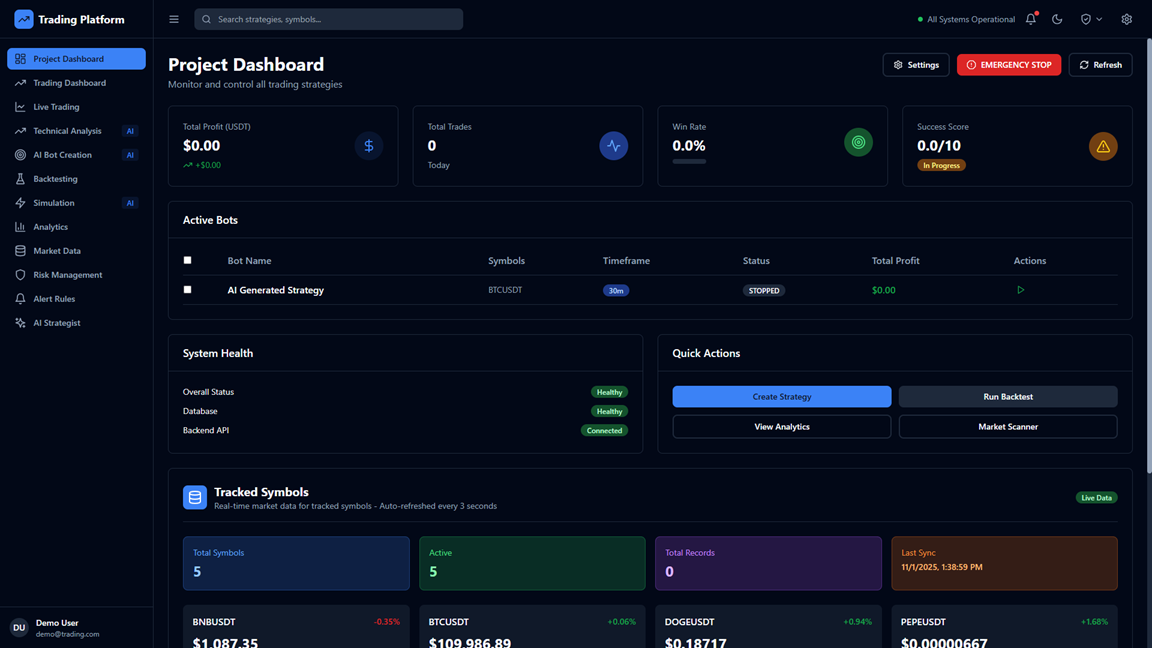This screenshot has width=1152, height=648.
Task: Click the Create Strategy button
Action: point(781,397)
